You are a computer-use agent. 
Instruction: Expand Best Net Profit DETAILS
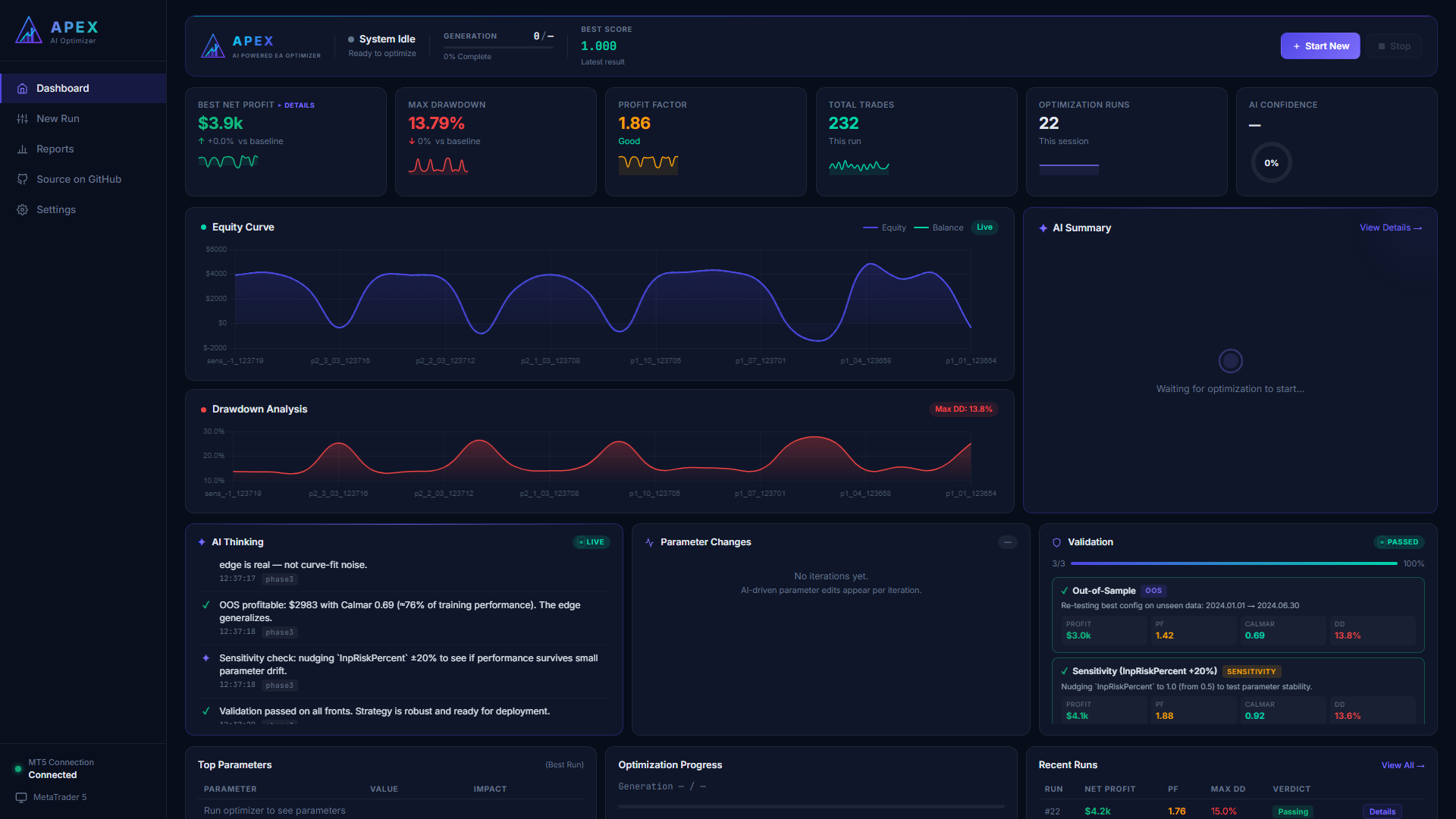tap(300, 105)
